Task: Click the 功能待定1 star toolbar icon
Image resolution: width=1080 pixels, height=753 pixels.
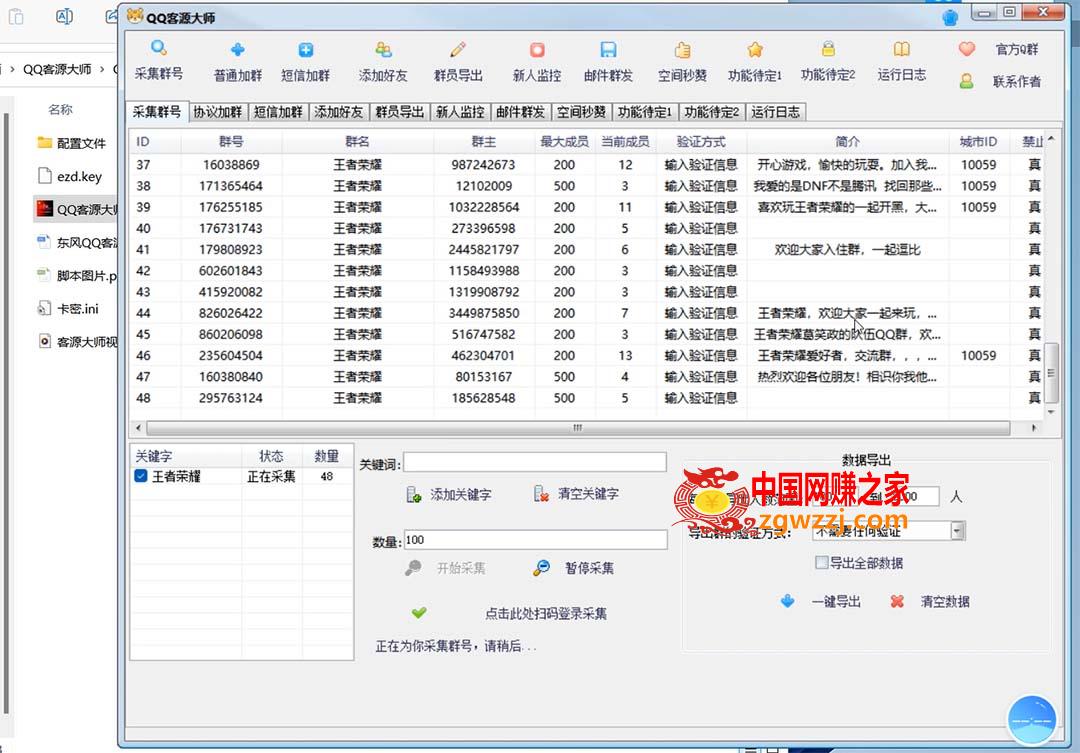Action: pyautogui.click(x=755, y=50)
